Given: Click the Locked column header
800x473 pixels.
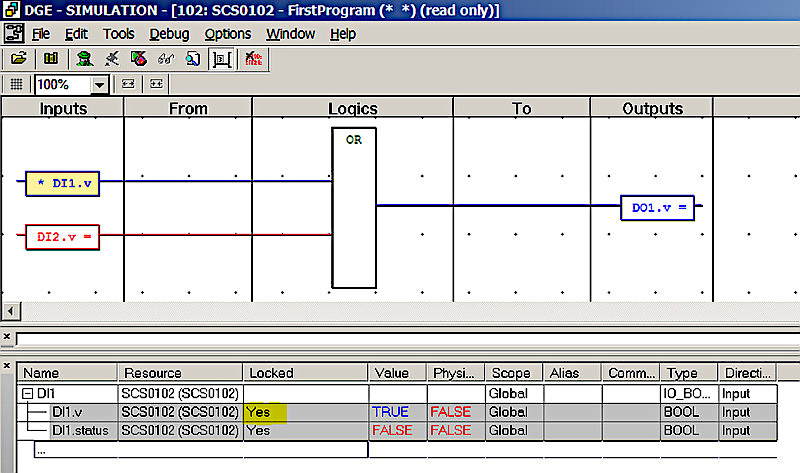Looking at the screenshot, I should click(305, 373).
